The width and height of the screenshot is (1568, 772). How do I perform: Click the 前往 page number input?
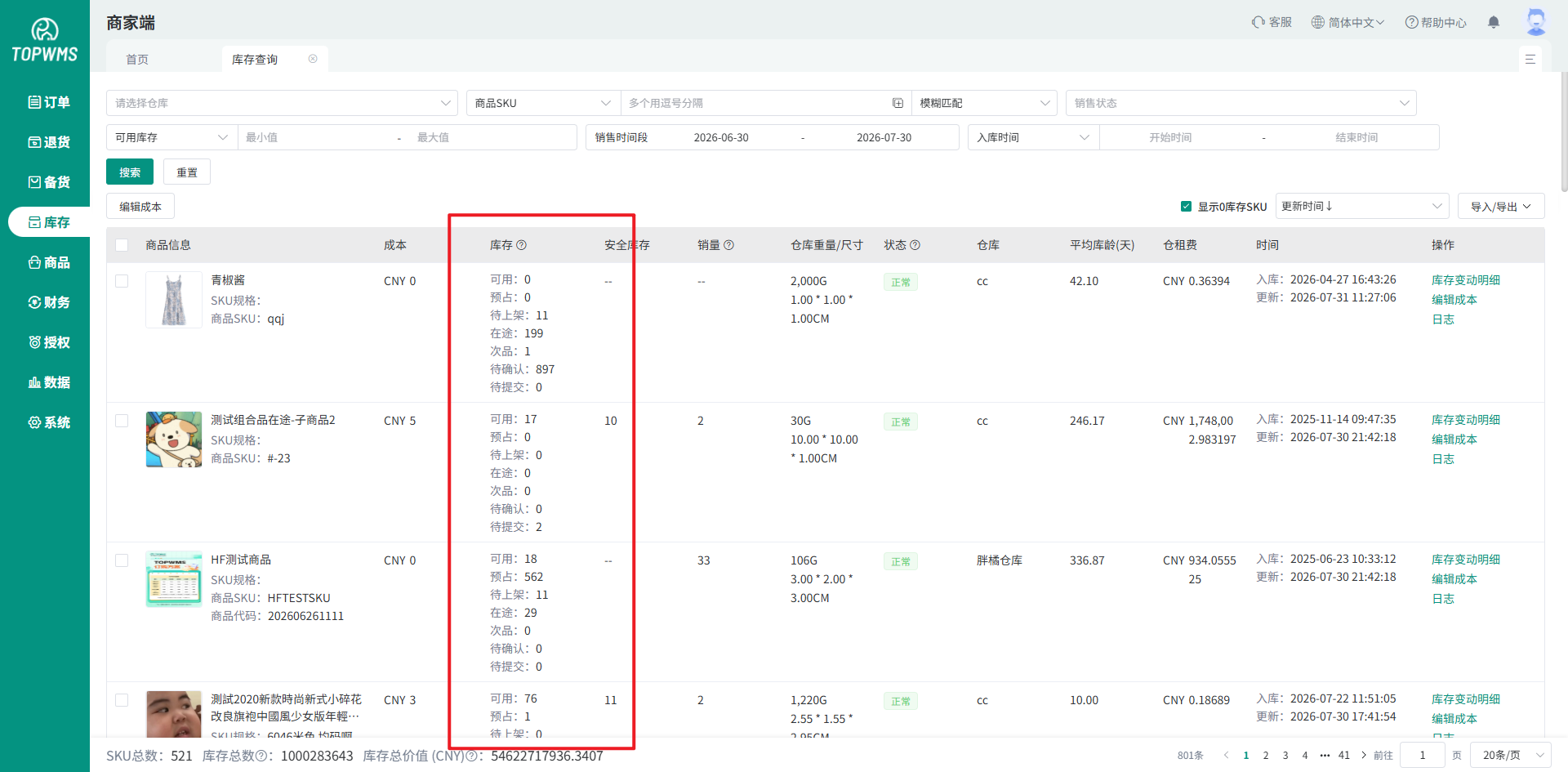[x=1423, y=755]
